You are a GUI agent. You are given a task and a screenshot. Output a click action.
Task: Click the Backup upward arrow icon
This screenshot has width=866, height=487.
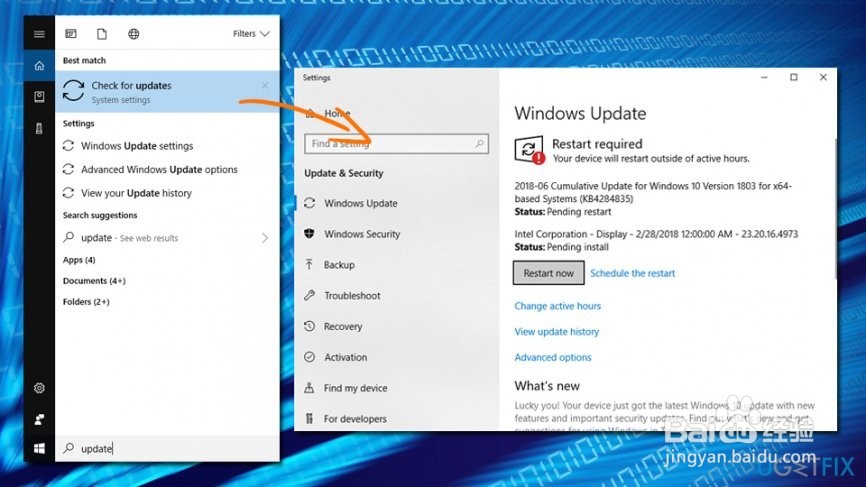(x=309, y=264)
